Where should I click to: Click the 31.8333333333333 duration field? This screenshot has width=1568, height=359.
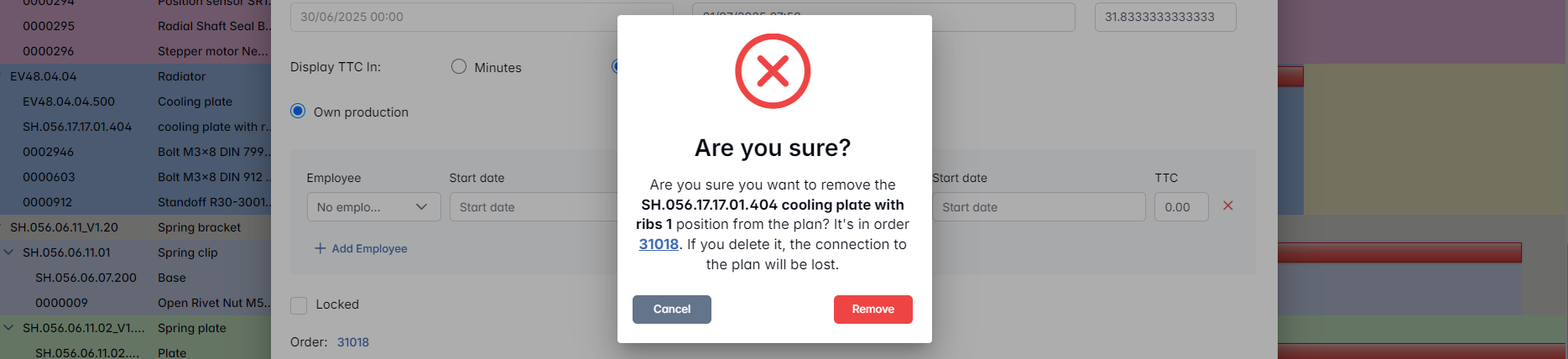pyautogui.click(x=1164, y=17)
